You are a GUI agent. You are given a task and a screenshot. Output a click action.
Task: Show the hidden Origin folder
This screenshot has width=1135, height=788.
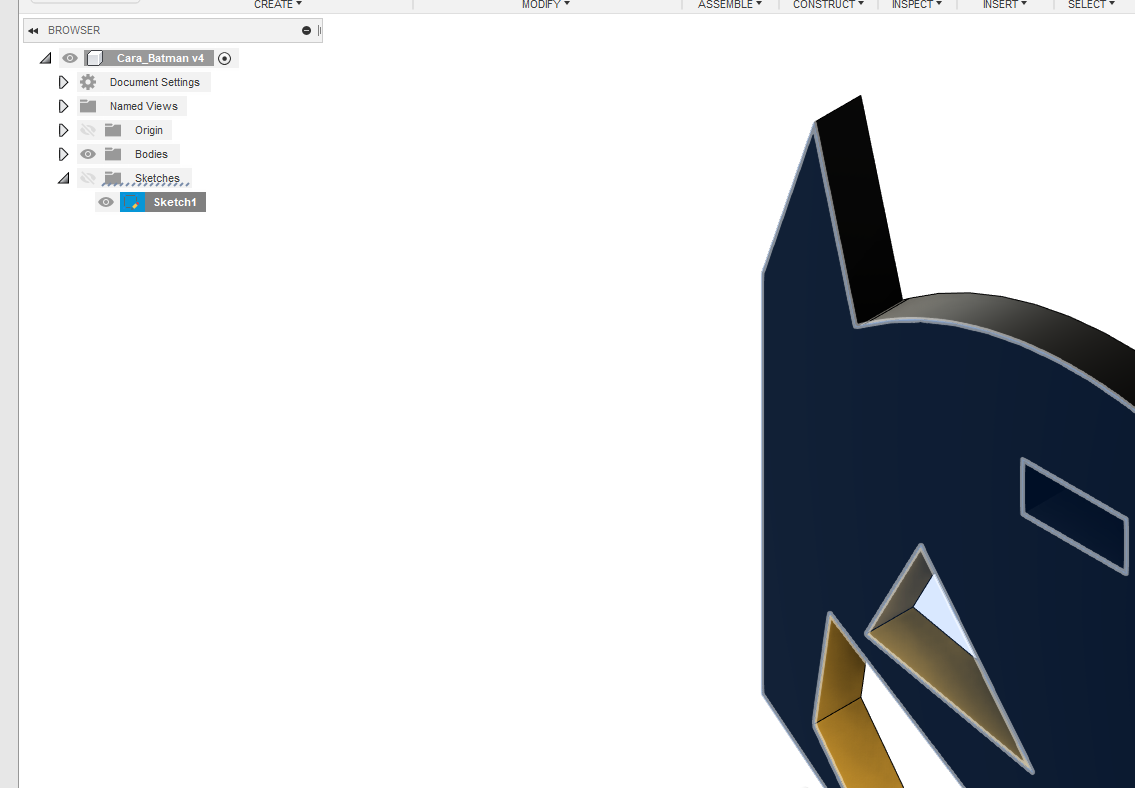coord(88,130)
